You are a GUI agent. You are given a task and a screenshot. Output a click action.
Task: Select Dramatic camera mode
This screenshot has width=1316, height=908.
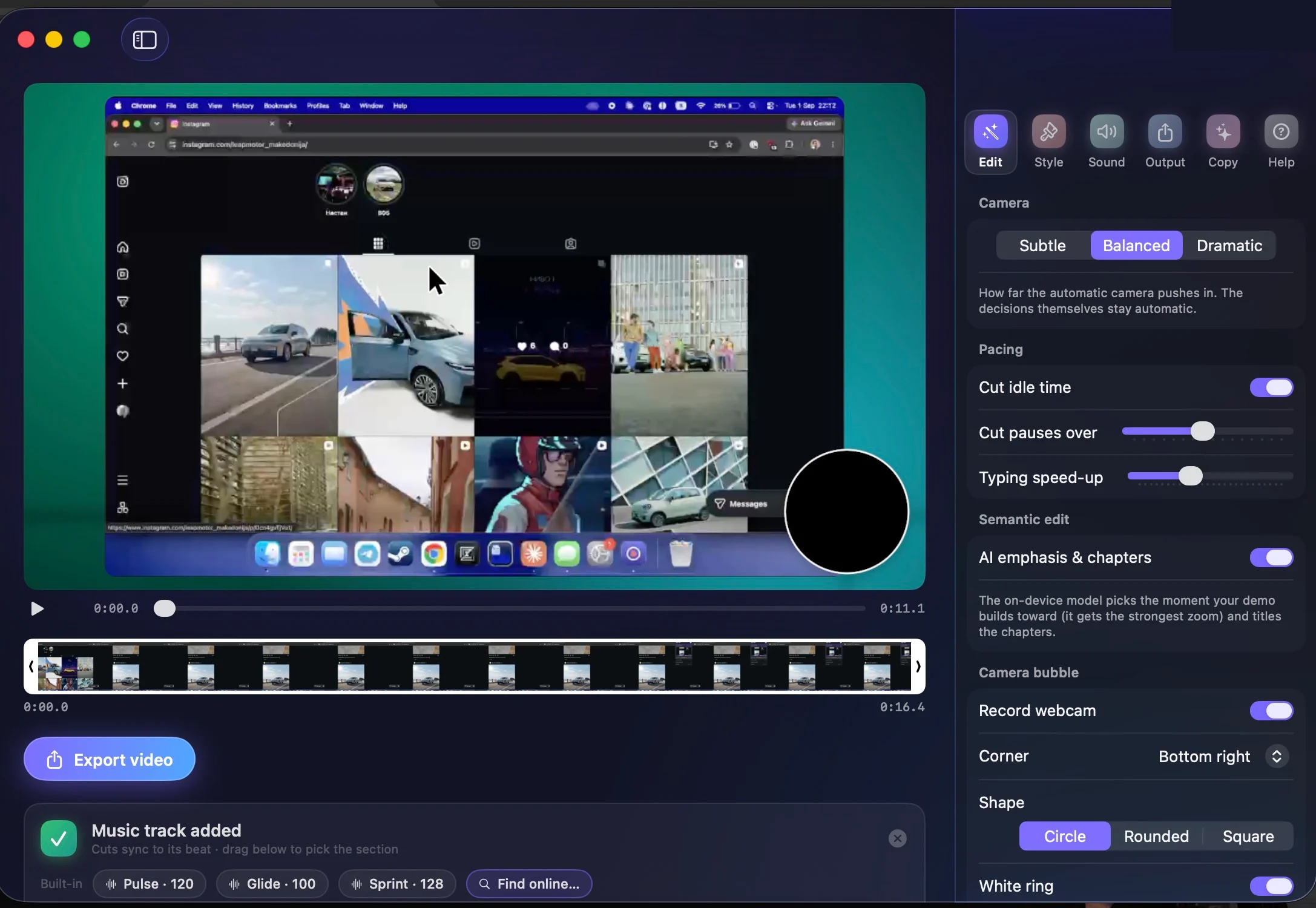tap(1229, 245)
